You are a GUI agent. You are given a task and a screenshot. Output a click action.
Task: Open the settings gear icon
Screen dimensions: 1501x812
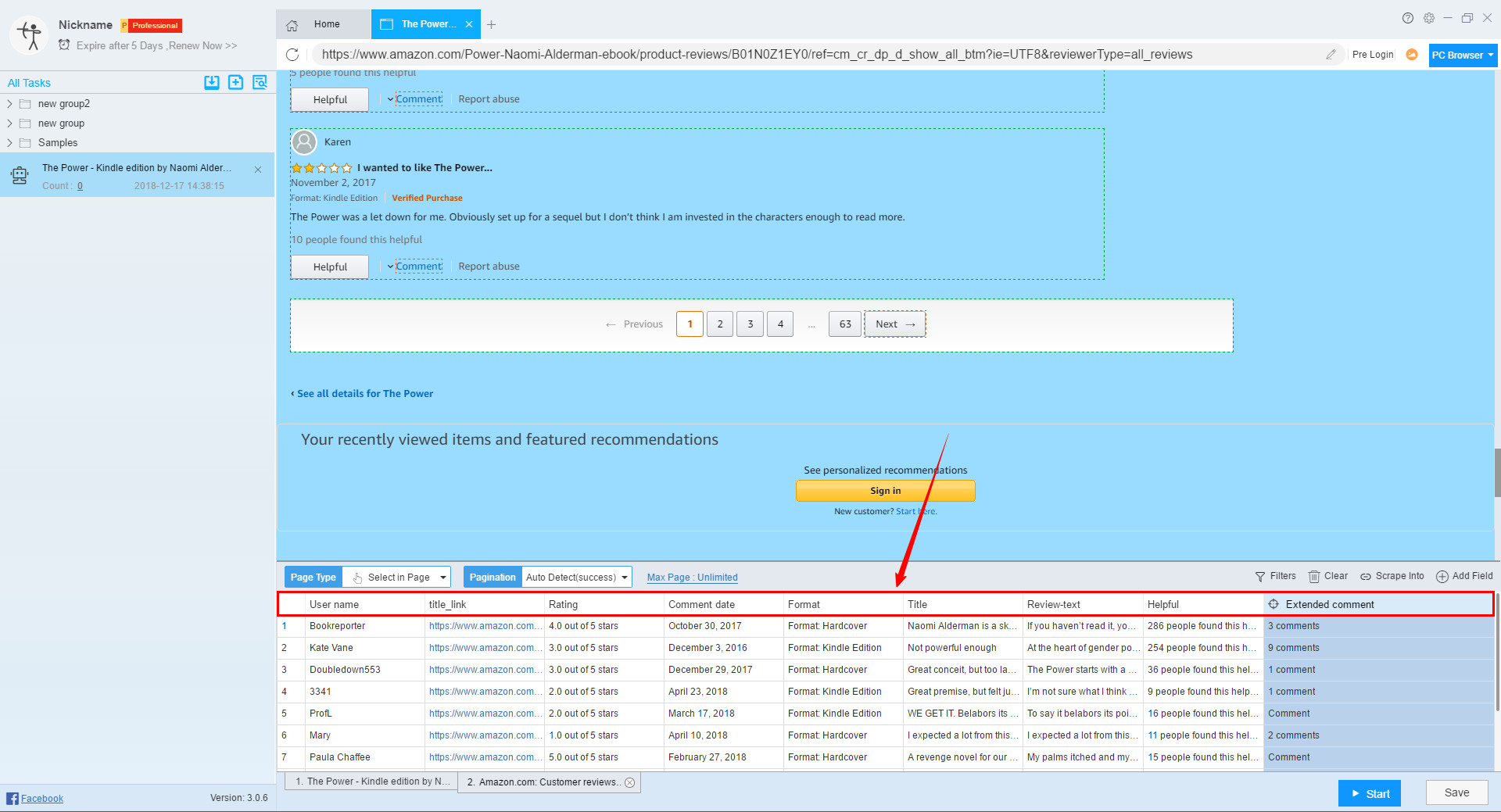[1429, 18]
